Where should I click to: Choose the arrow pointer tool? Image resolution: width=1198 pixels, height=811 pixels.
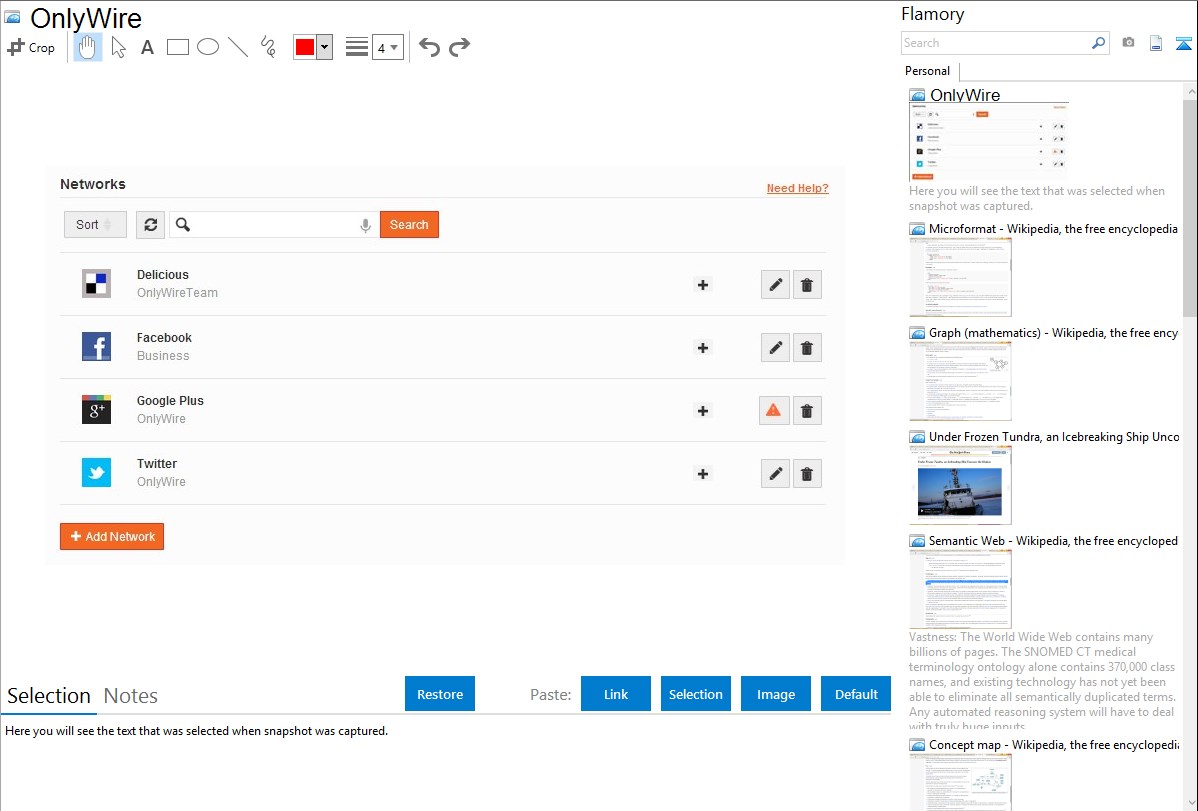[118, 47]
